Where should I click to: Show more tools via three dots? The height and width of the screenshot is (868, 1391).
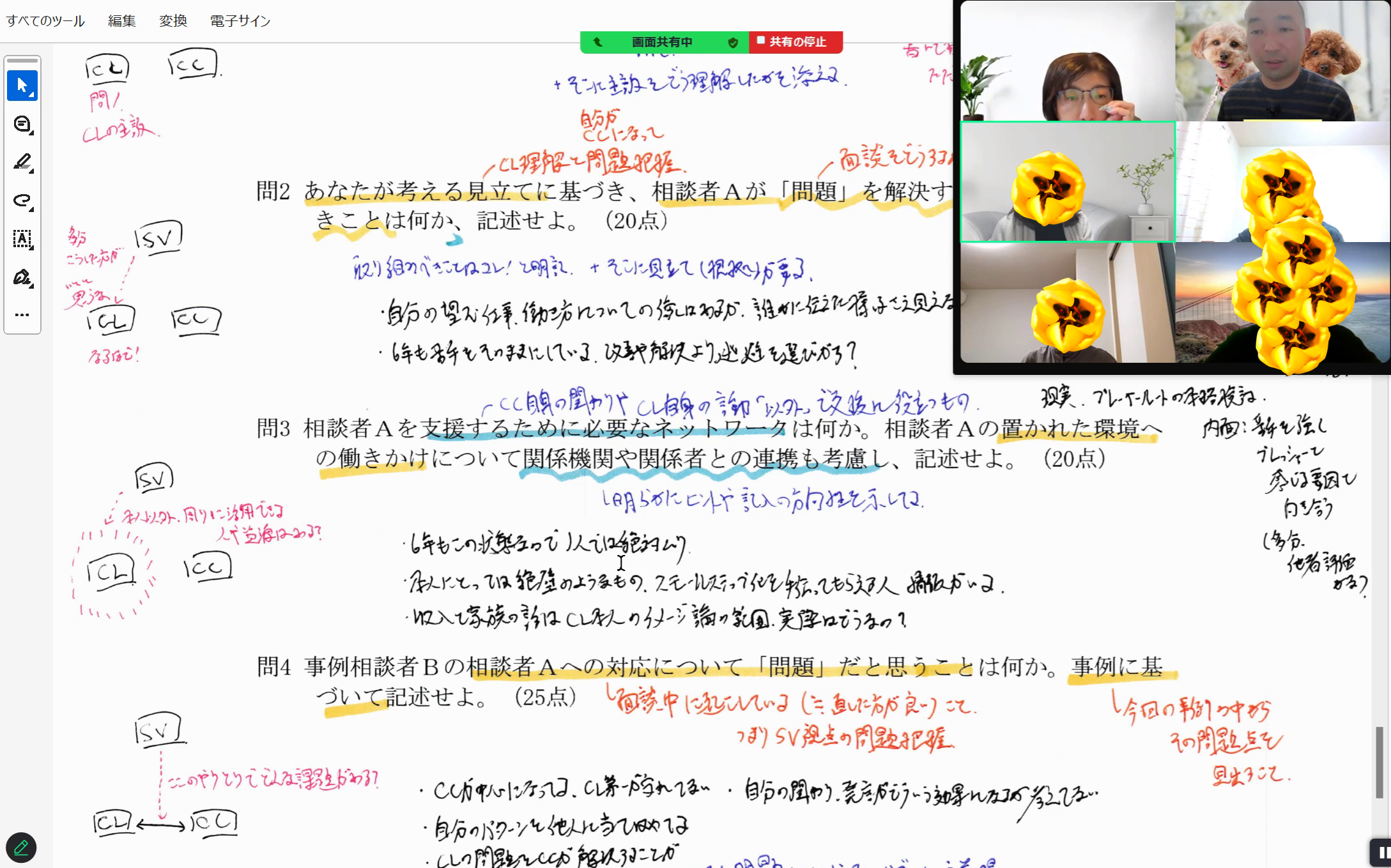point(22,315)
